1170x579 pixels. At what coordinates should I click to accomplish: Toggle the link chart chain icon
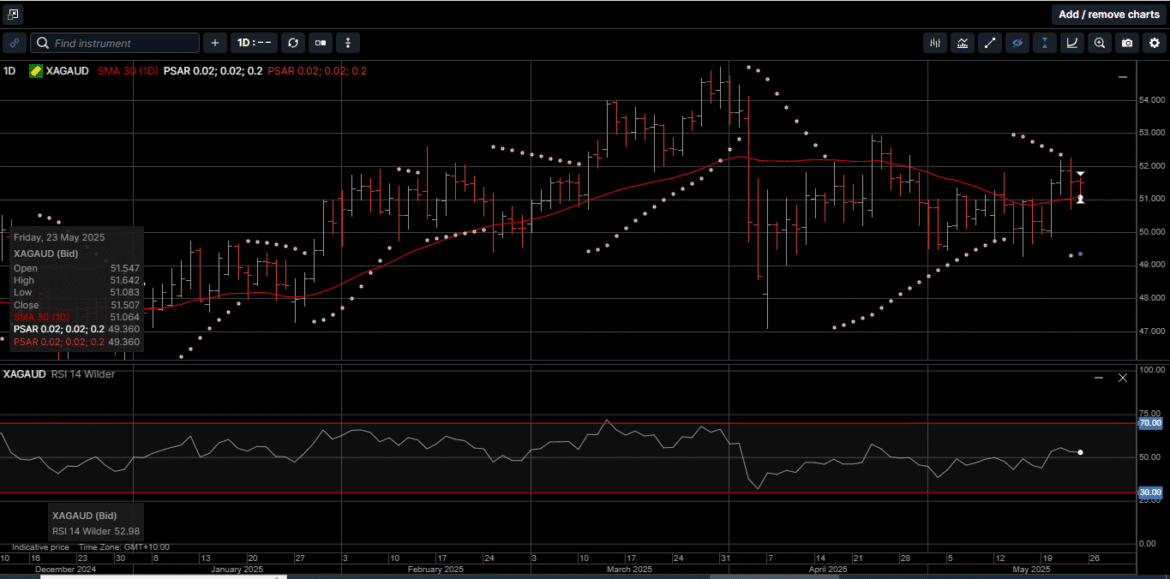coord(14,43)
